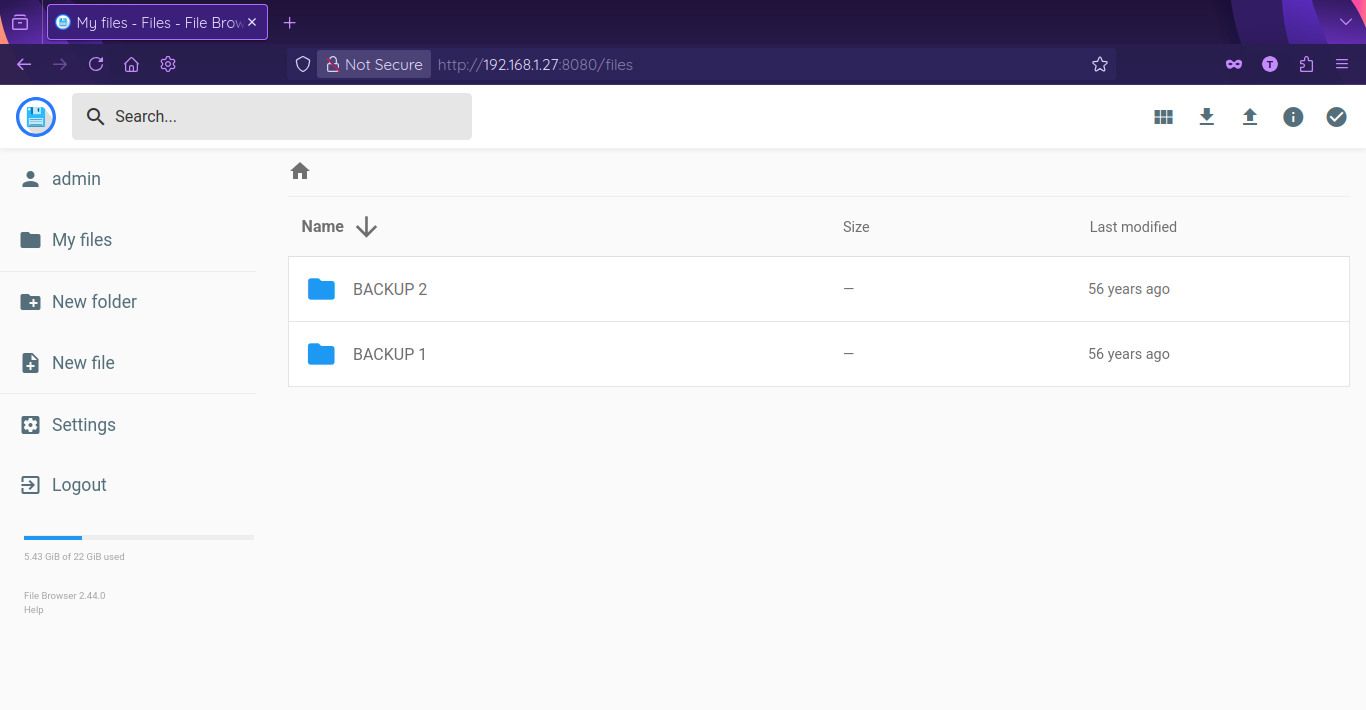Click the Help link in sidebar
Viewport: 1366px width, 710px height.
tap(34, 610)
